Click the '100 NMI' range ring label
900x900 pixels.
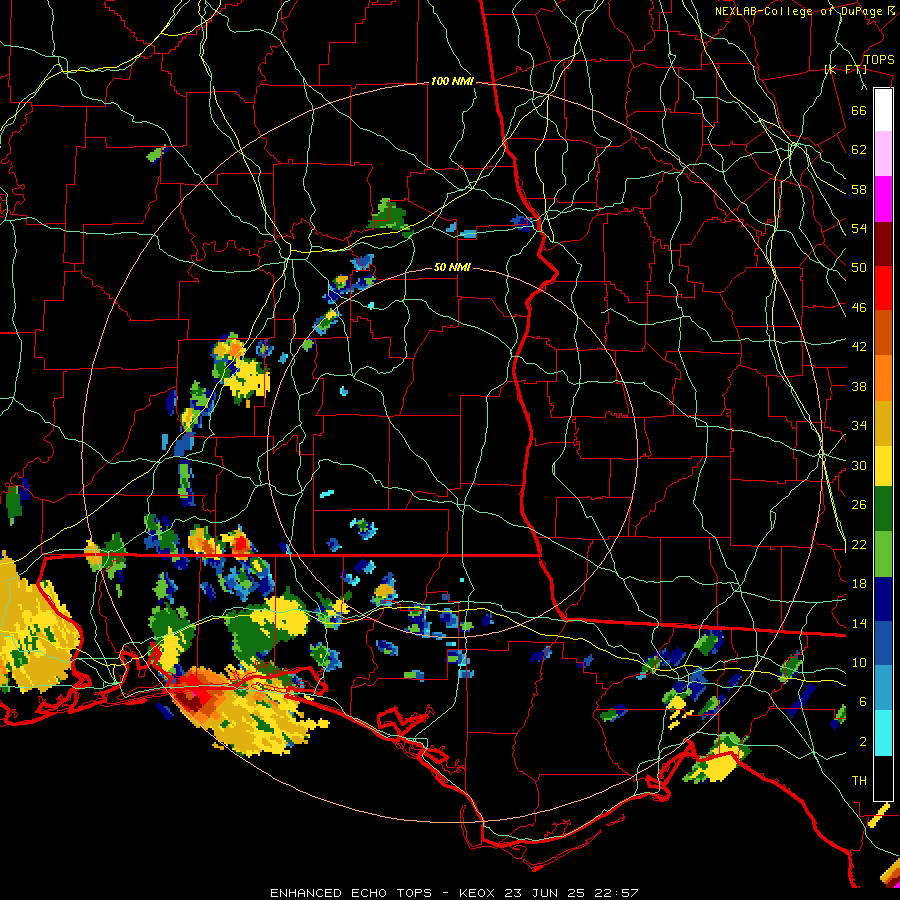452,82
